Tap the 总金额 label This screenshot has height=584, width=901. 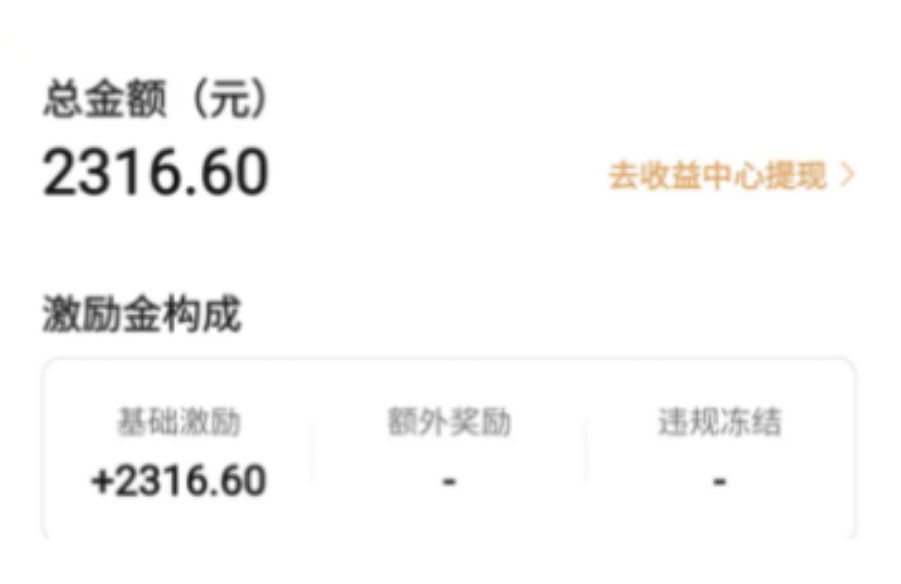(x=105, y=101)
